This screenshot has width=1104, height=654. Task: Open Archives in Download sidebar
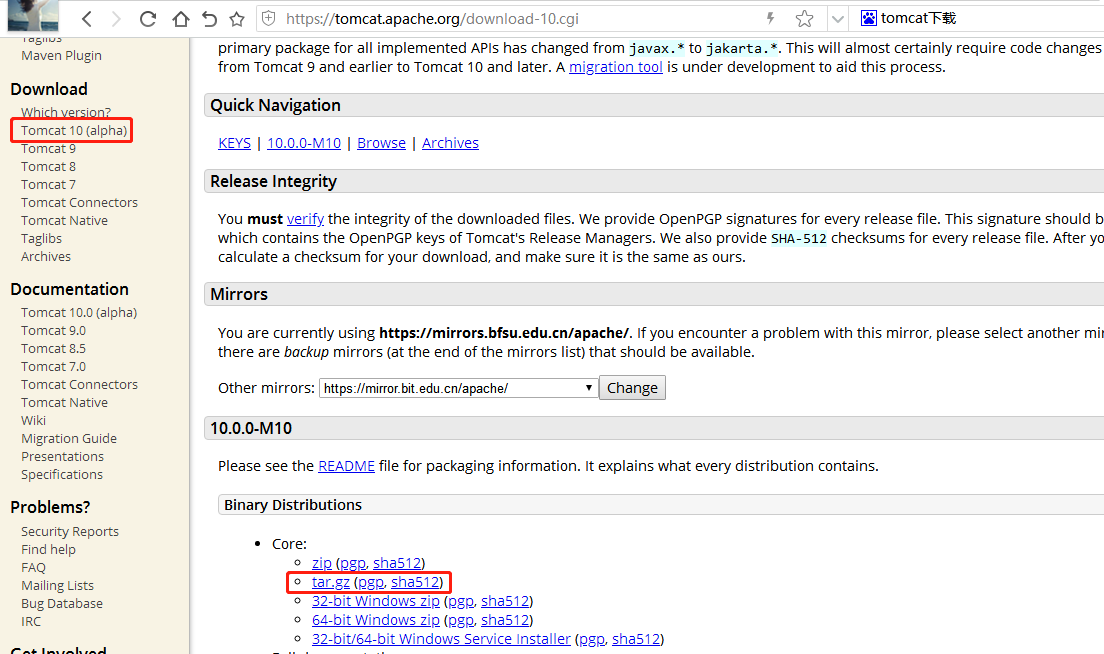click(46, 257)
